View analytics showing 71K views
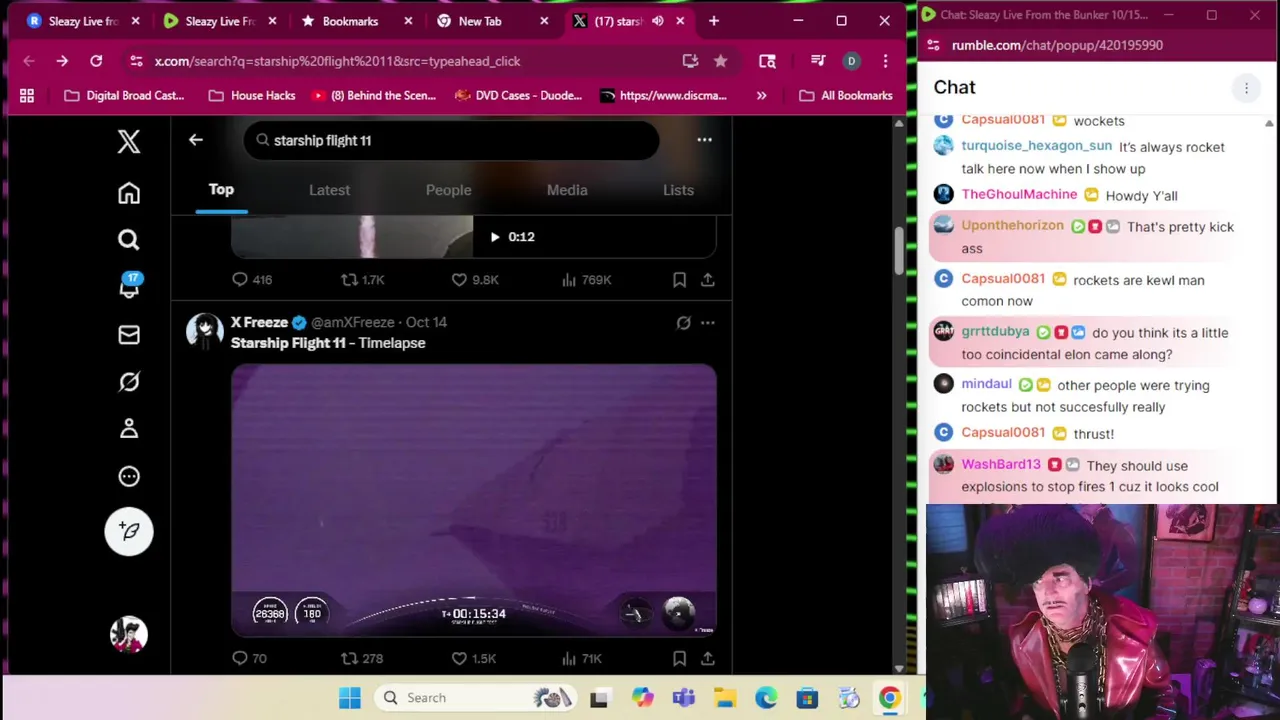Image resolution: width=1280 pixels, height=720 pixels. [x=582, y=658]
